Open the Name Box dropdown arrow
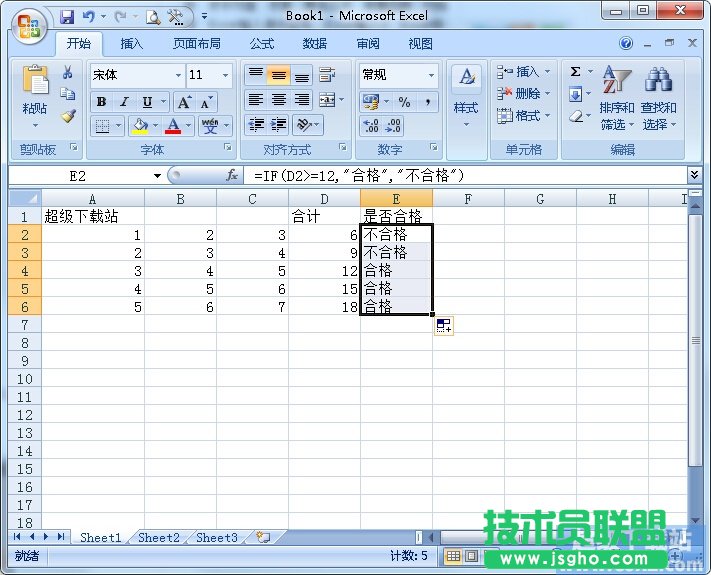Screen dimensions: 711x575 click(x=157, y=175)
